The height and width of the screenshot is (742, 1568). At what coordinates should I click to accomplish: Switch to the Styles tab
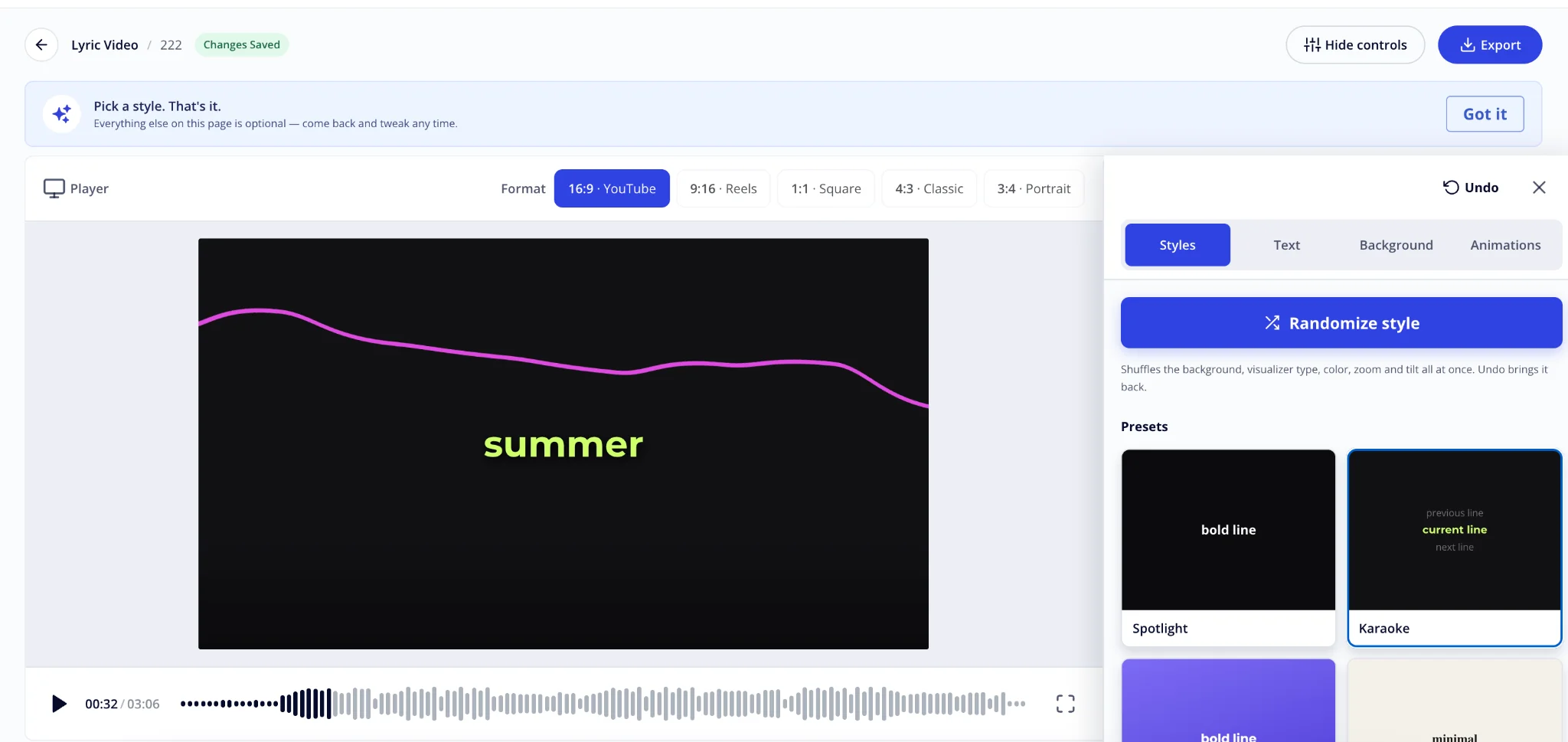click(1178, 245)
